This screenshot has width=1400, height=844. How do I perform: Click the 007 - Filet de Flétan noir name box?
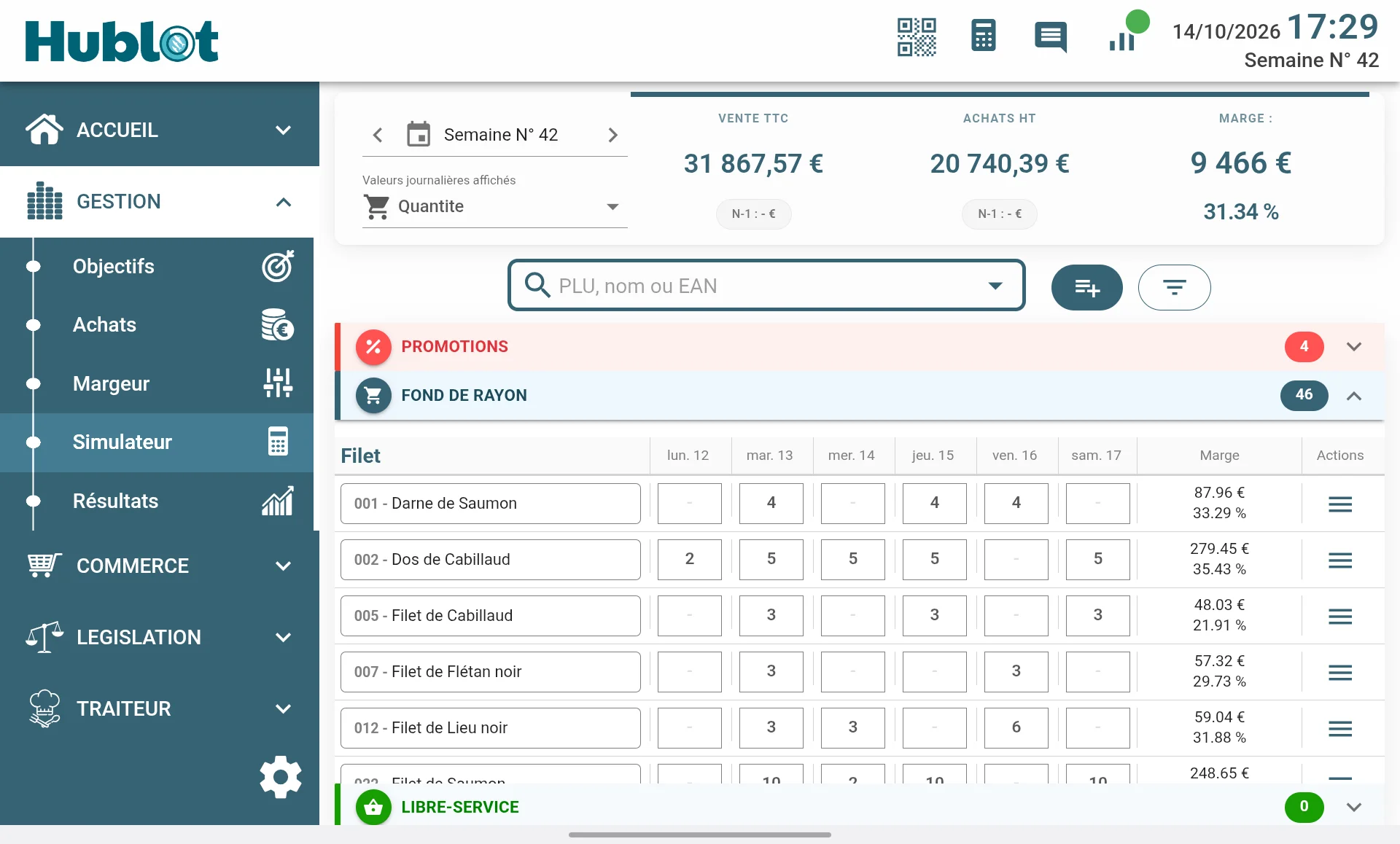[x=491, y=671]
